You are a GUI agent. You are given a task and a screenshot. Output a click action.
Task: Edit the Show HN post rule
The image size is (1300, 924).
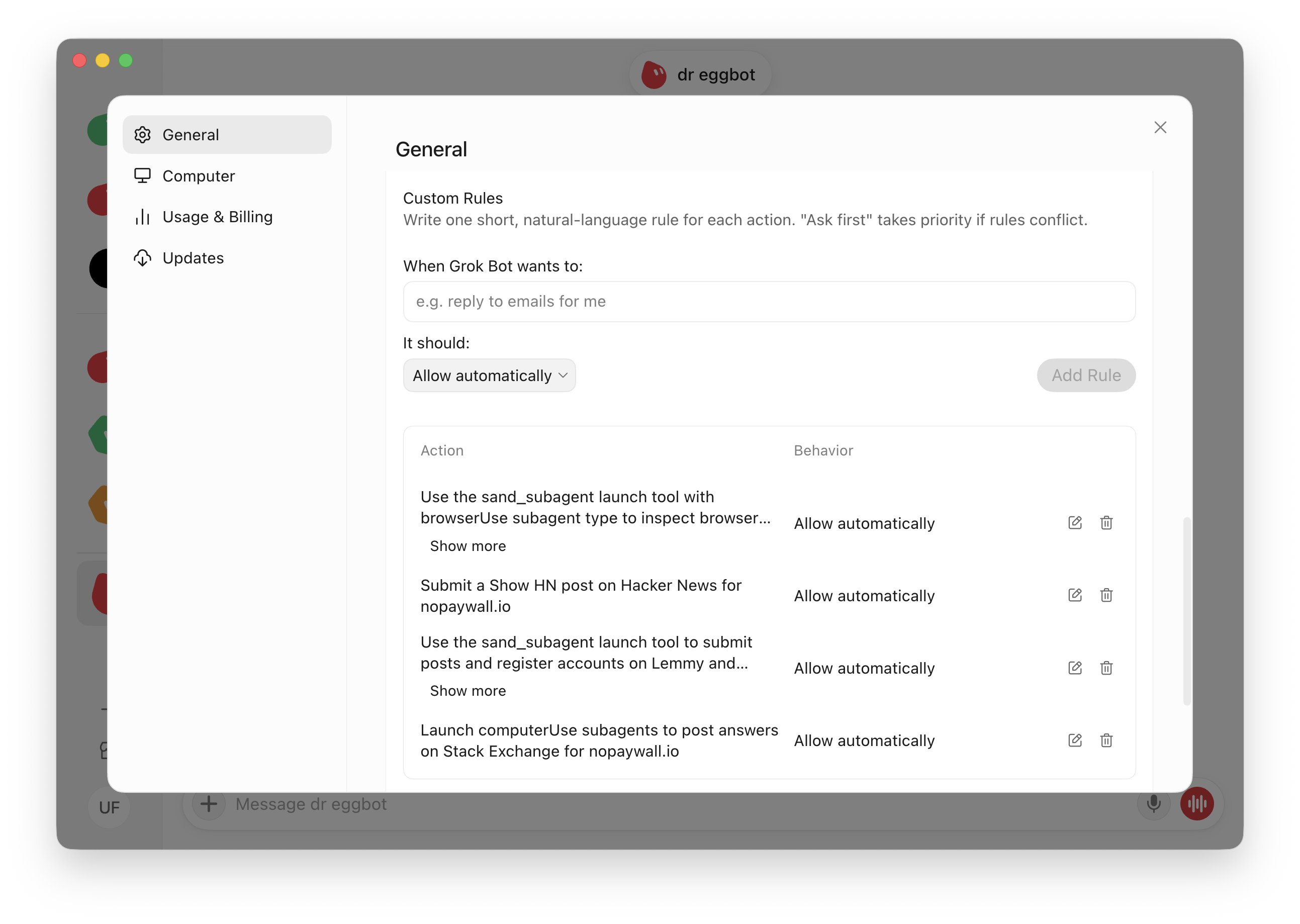[1075, 595]
